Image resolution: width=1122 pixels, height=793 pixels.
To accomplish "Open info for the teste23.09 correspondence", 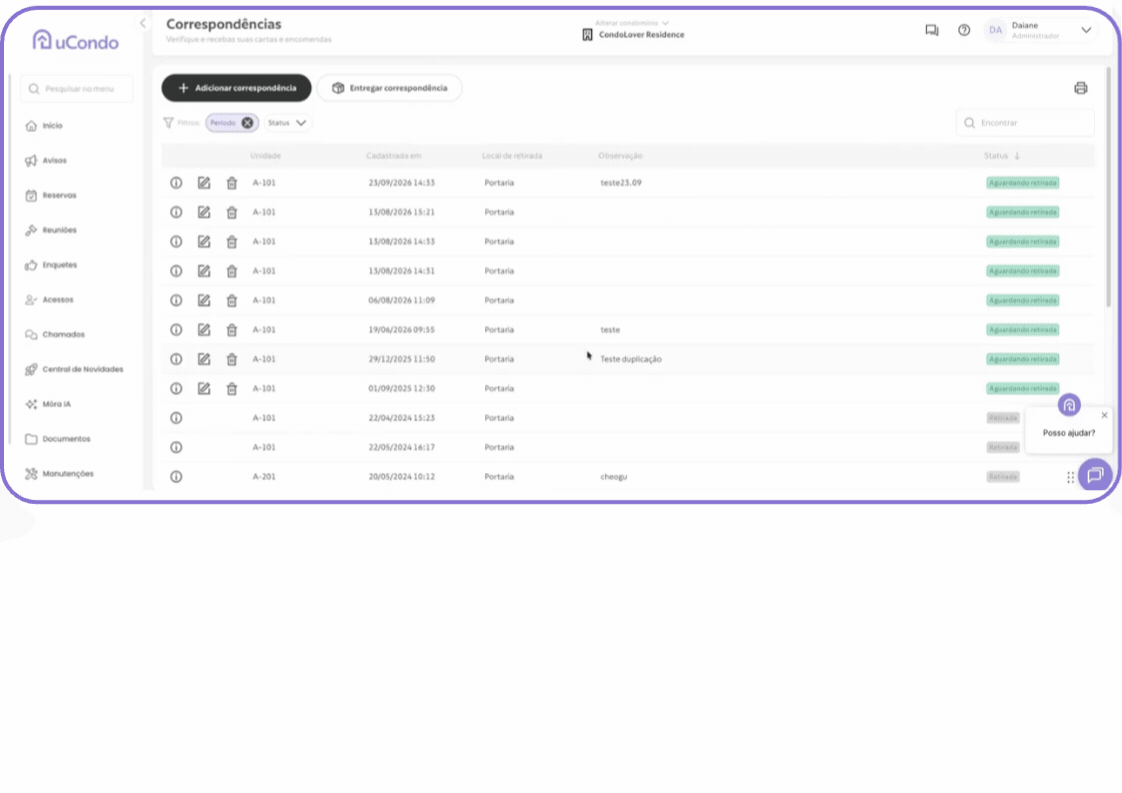I will pyautogui.click(x=176, y=183).
